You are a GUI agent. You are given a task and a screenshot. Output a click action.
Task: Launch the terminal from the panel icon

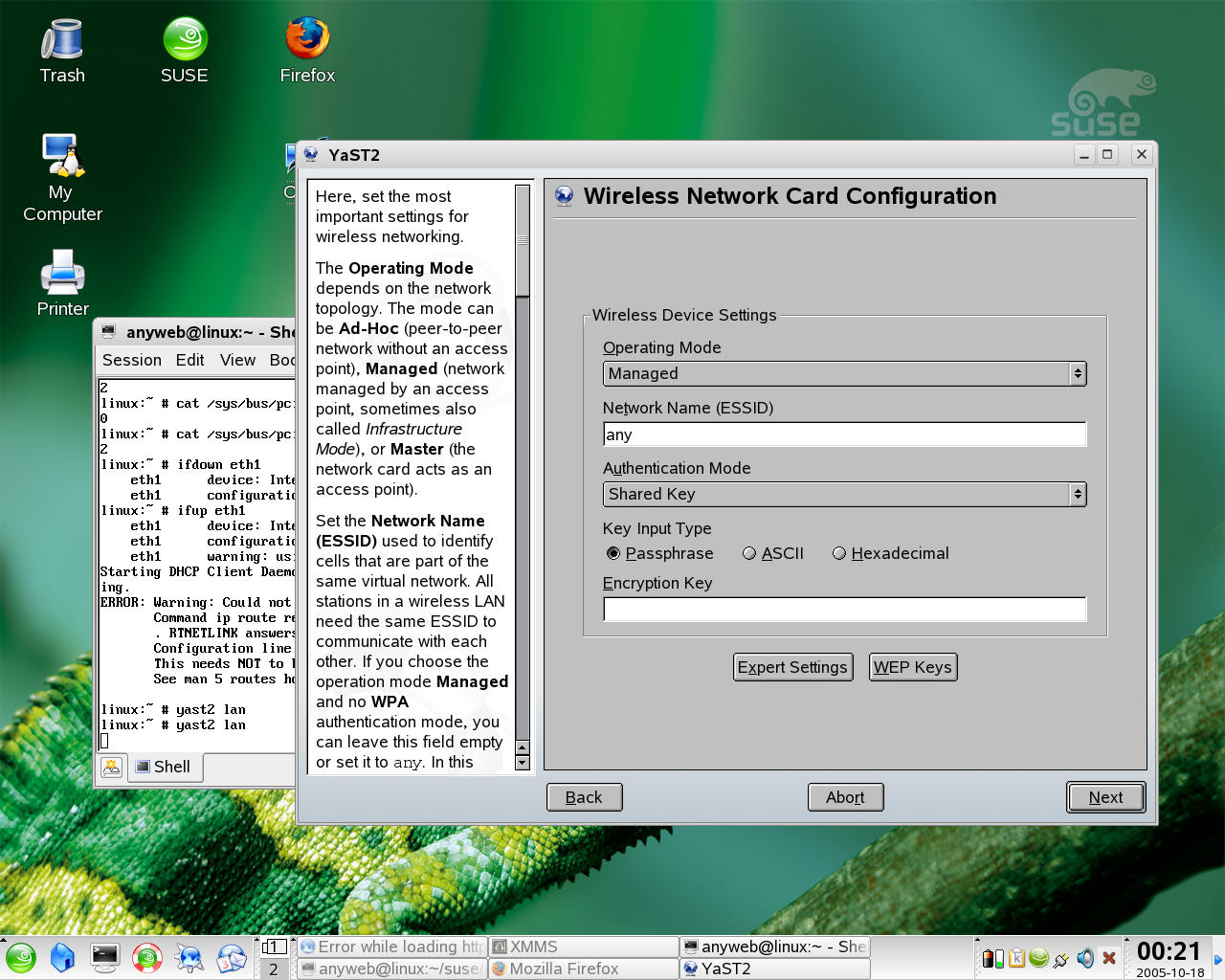point(104,958)
